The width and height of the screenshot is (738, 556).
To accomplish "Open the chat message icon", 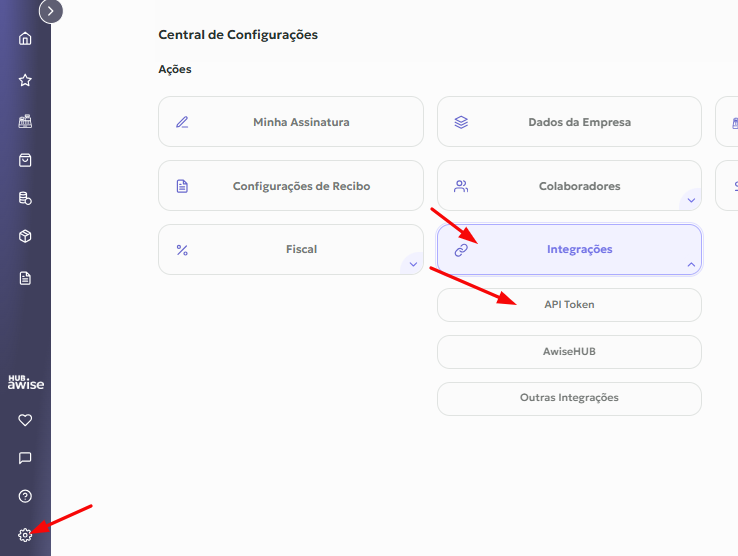I will point(25,458).
